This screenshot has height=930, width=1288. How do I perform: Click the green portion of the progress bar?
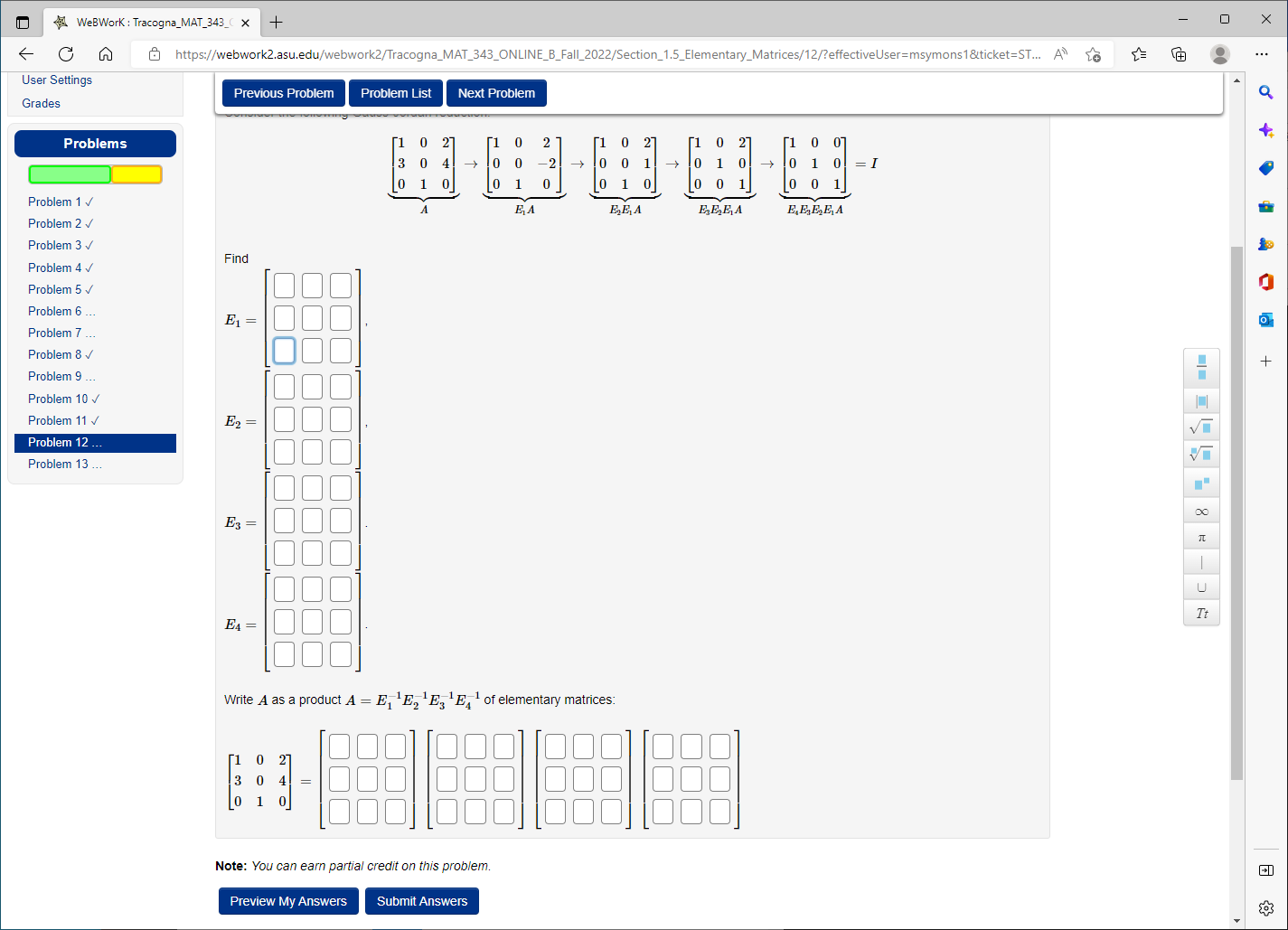[70, 173]
